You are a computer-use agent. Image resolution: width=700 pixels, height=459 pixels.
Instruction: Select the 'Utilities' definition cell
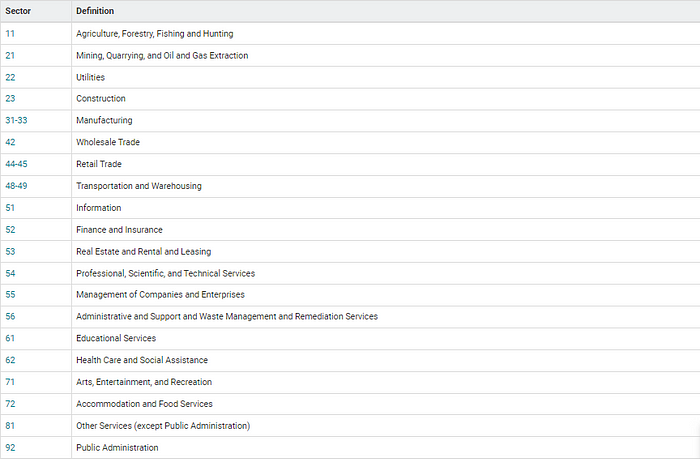(386, 77)
